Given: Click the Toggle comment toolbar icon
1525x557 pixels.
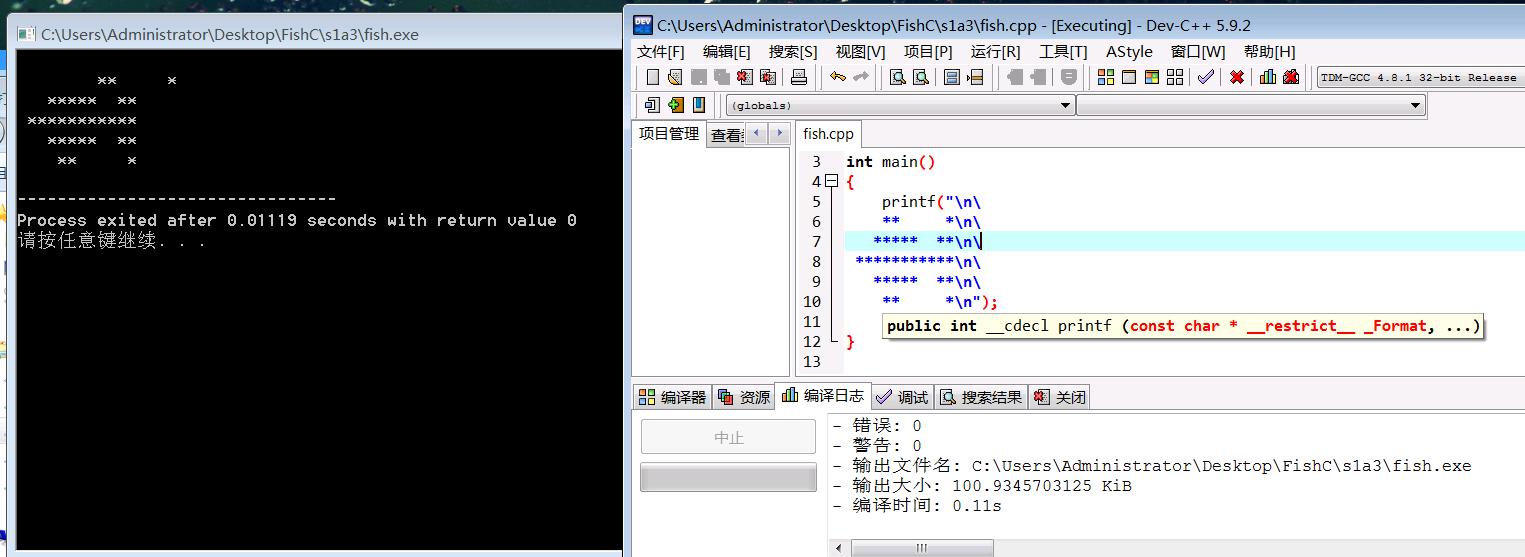Looking at the screenshot, I should pos(1069,77).
